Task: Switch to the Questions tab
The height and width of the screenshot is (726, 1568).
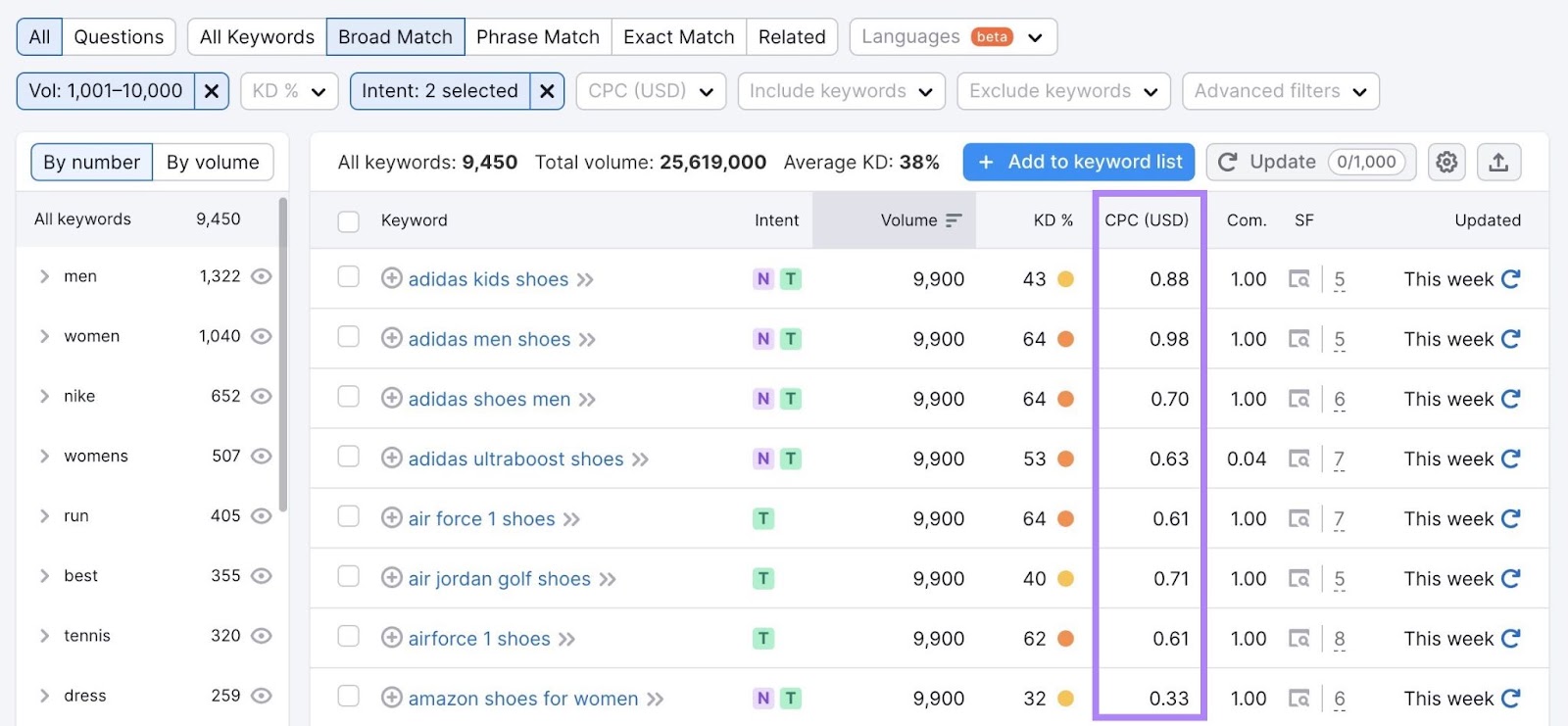Action: (119, 37)
